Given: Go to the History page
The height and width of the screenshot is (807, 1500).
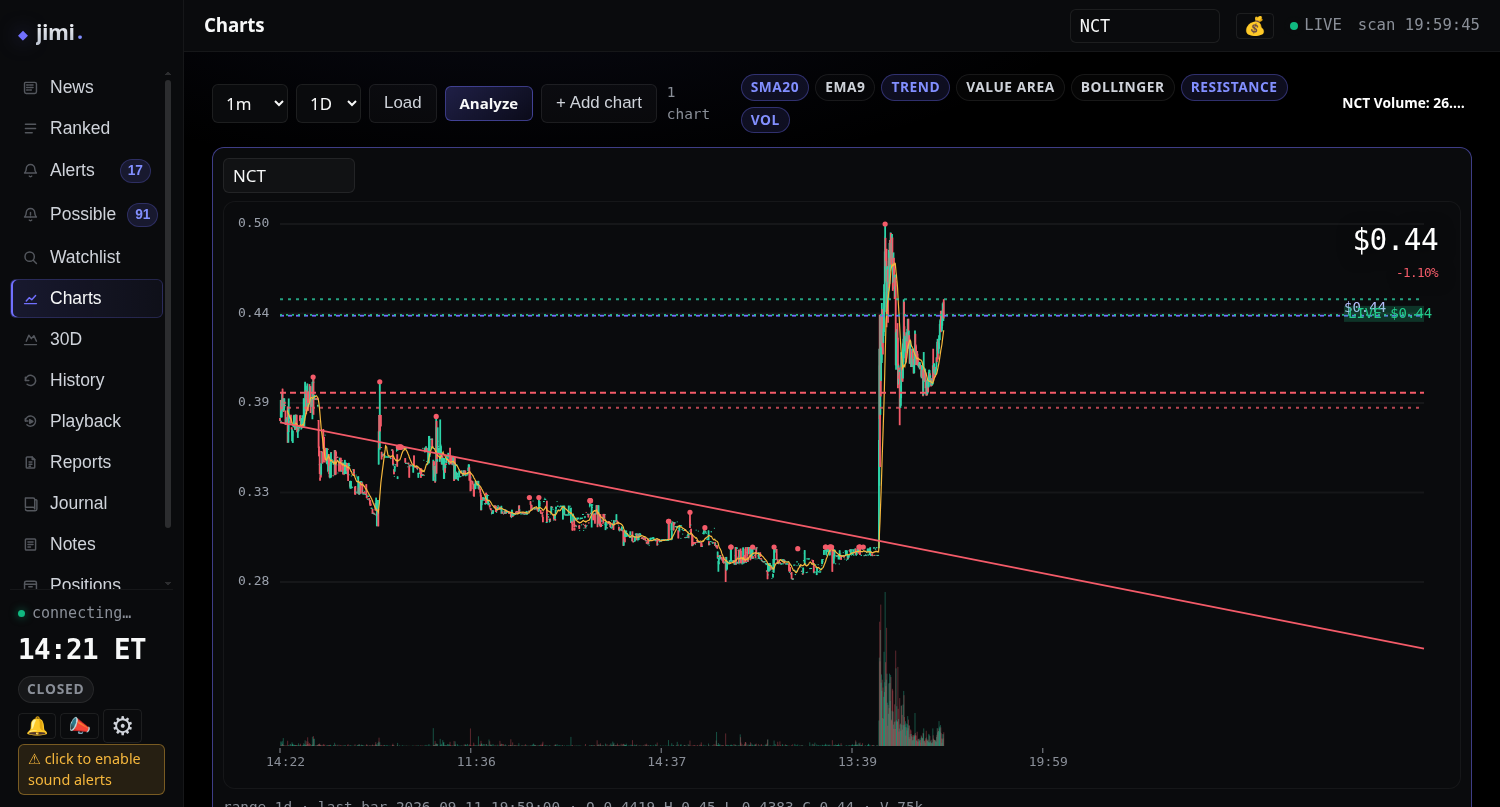Looking at the screenshot, I should point(87,381).
